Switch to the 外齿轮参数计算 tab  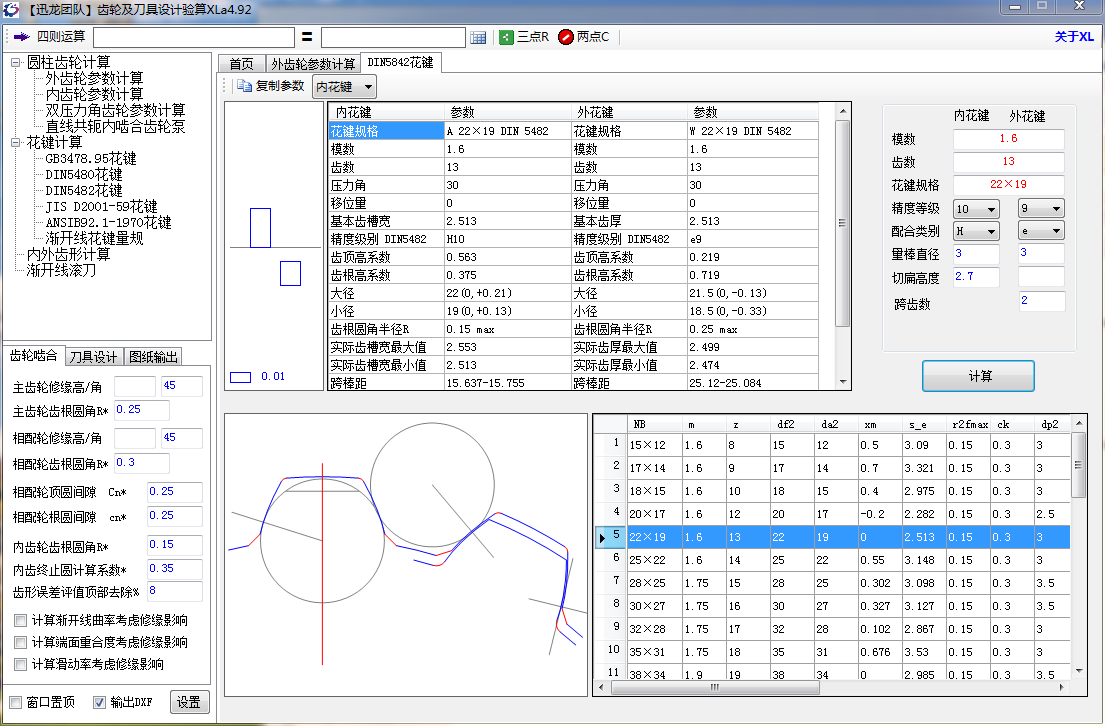point(313,63)
